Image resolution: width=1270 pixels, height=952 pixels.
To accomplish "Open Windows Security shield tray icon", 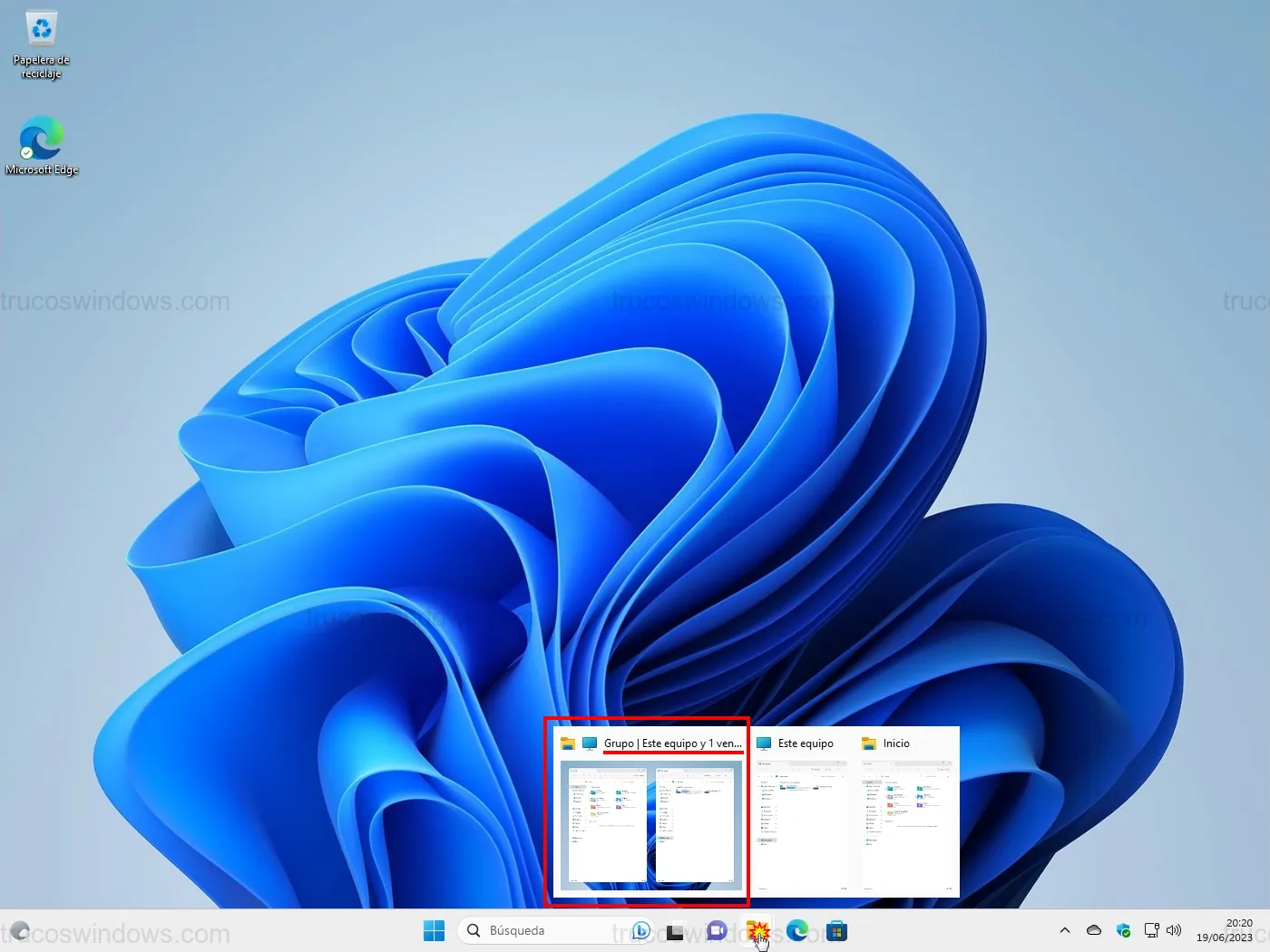I will [1123, 930].
